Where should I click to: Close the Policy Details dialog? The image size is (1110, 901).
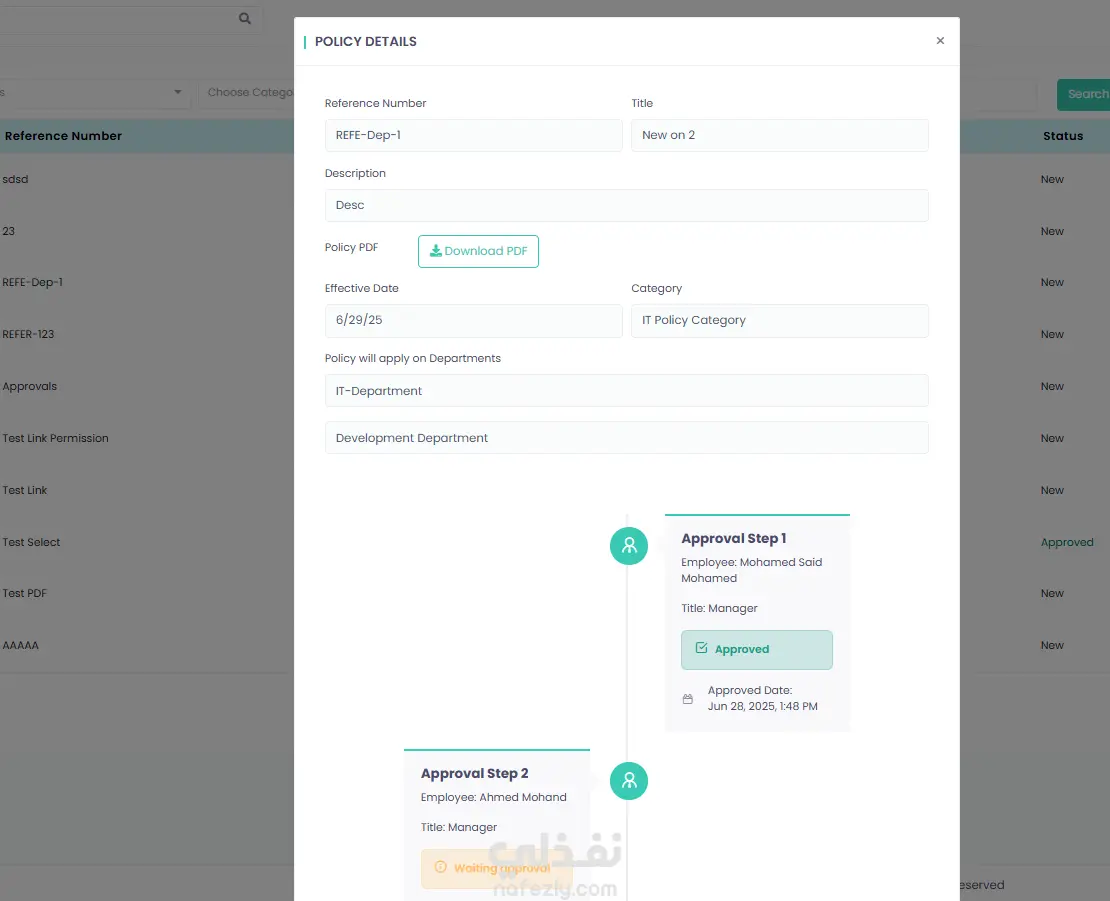pyautogui.click(x=939, y=40)
